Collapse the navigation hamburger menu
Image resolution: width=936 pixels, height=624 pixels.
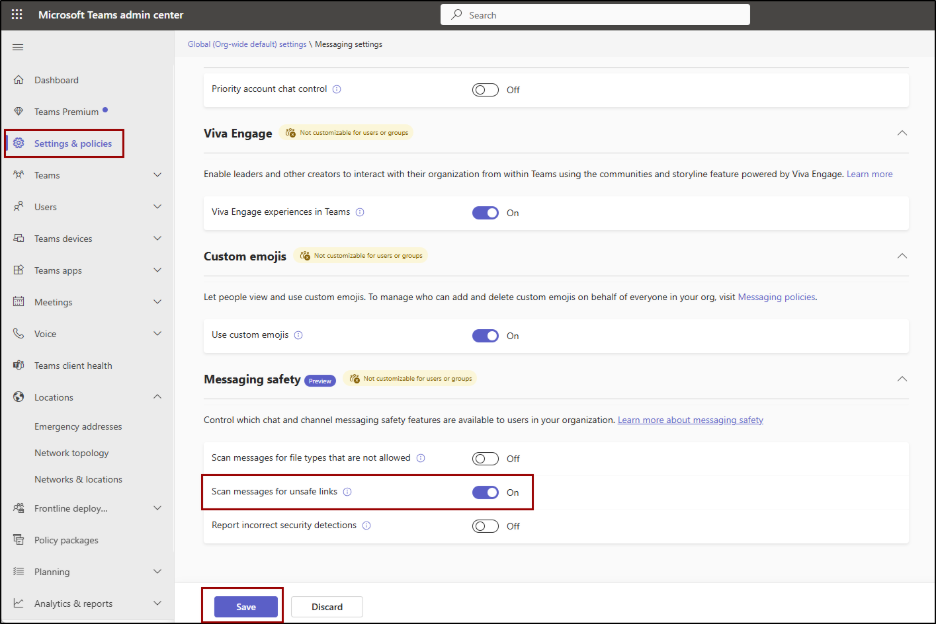click(17, 47)
